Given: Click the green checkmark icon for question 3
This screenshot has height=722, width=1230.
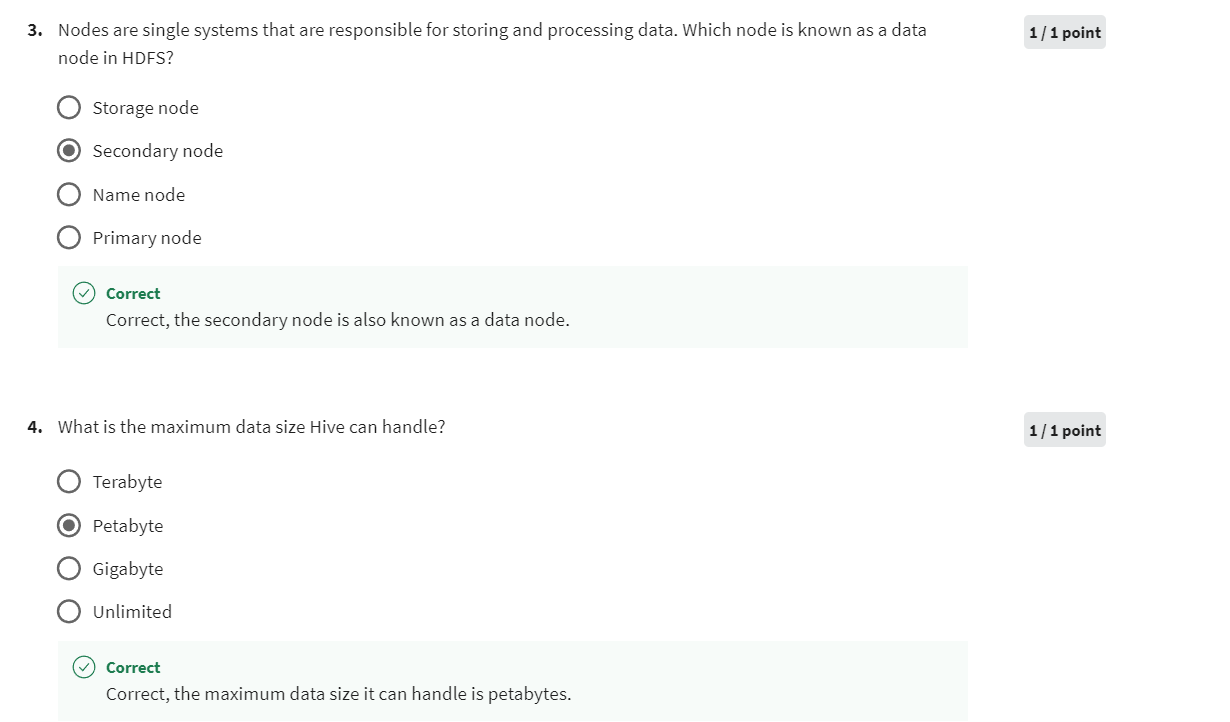Looking at the screenshot, I should (x=85, y=293).
